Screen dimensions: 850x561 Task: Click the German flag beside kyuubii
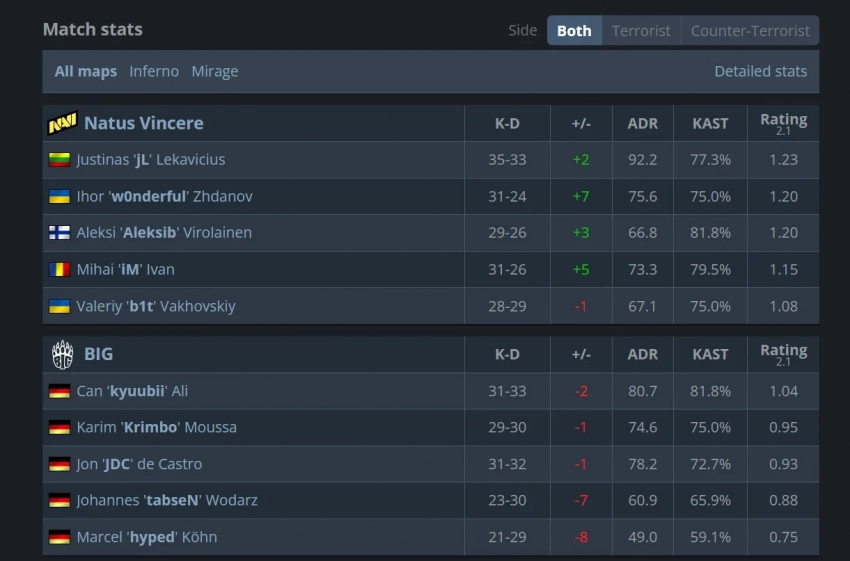click(x=59, y=391)
